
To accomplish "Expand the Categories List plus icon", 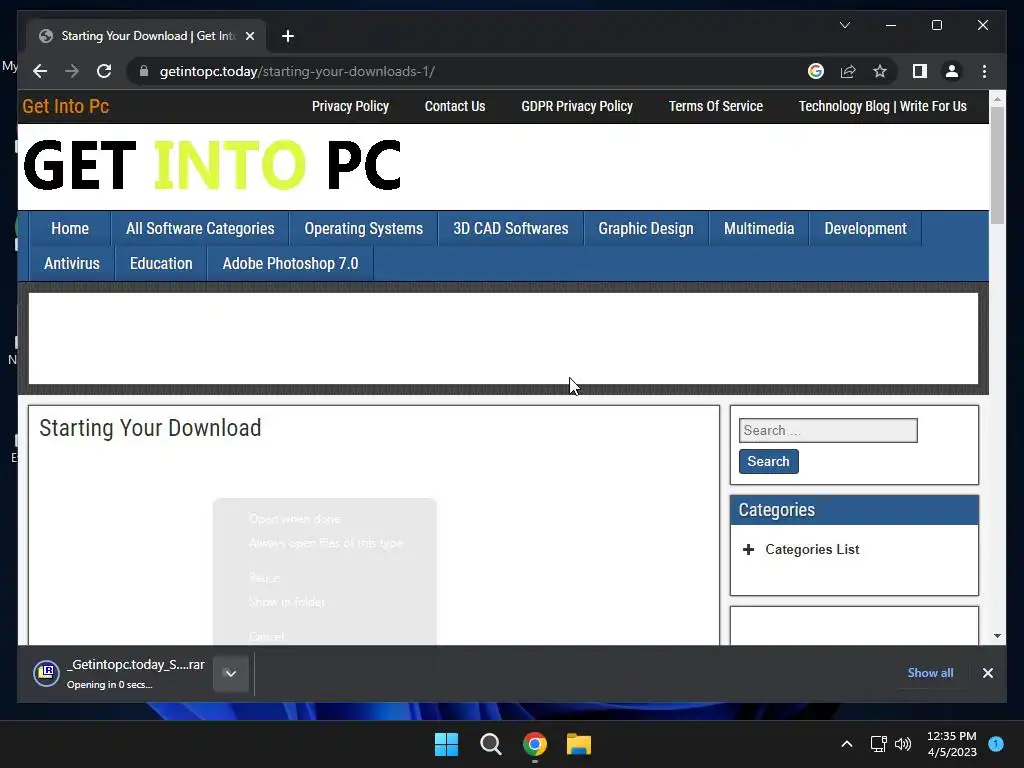I will [748, 549].
